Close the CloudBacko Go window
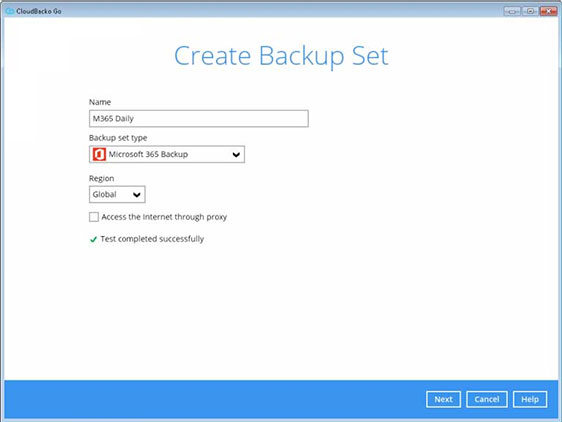 point(548,11)
